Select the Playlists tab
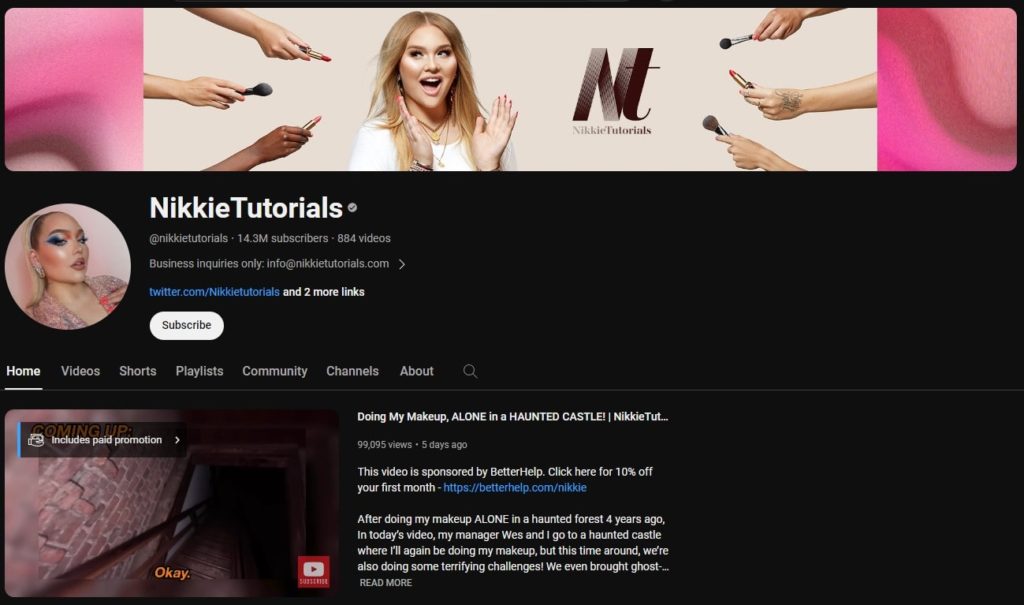The image size is (1024, 605). point(199,371)
